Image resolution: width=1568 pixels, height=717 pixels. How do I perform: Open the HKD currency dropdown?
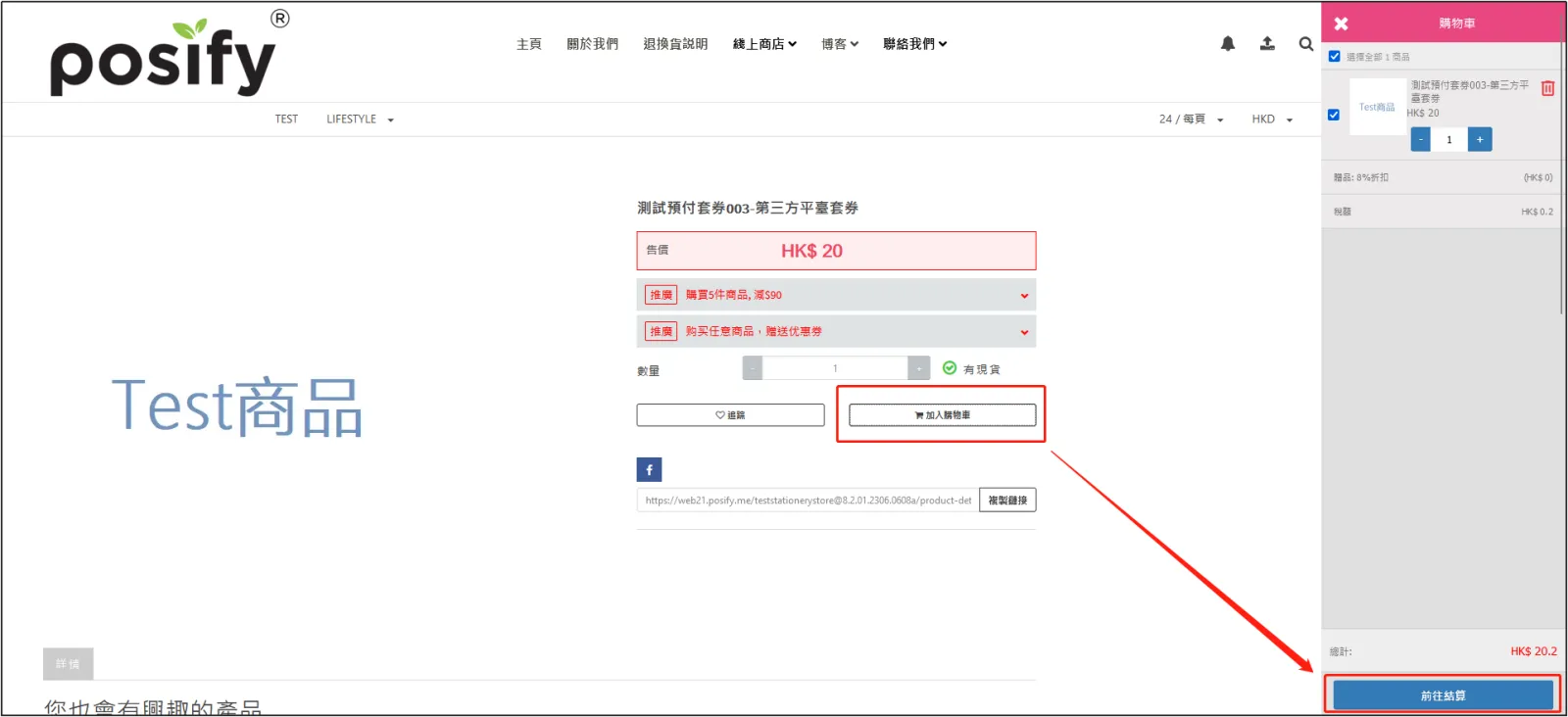1271,119
